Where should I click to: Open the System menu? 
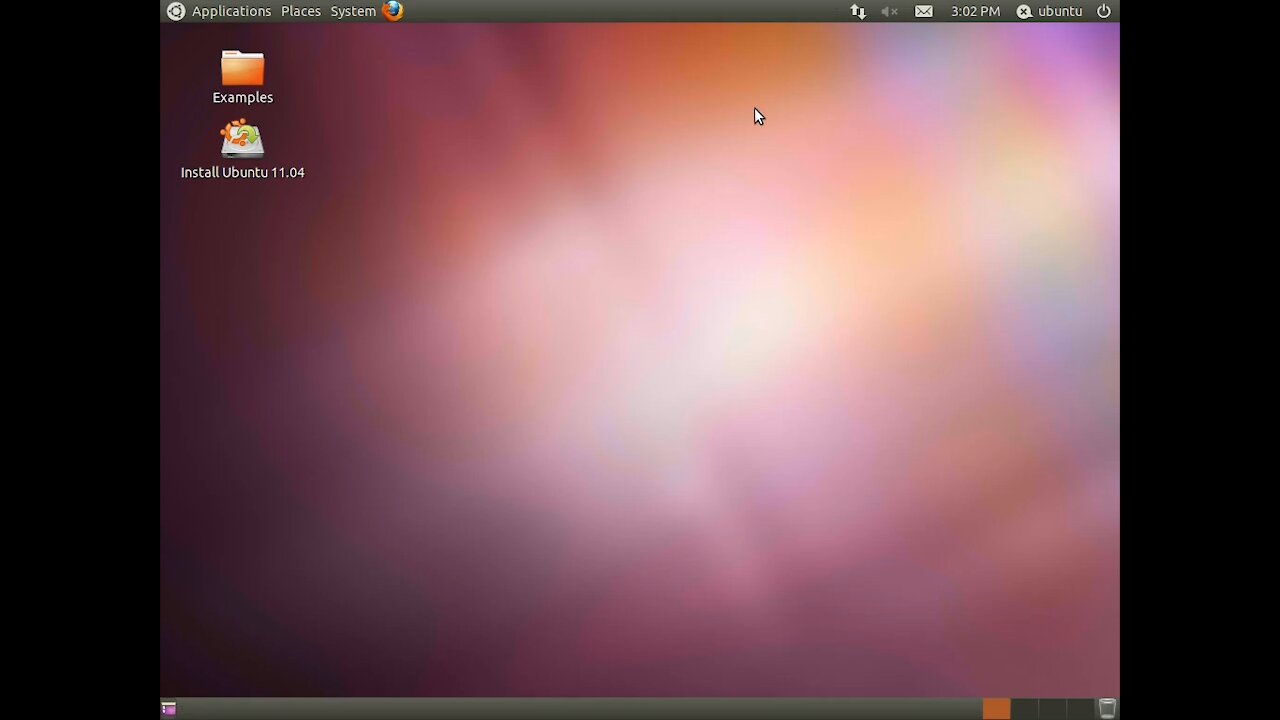(x=353, y=11)
